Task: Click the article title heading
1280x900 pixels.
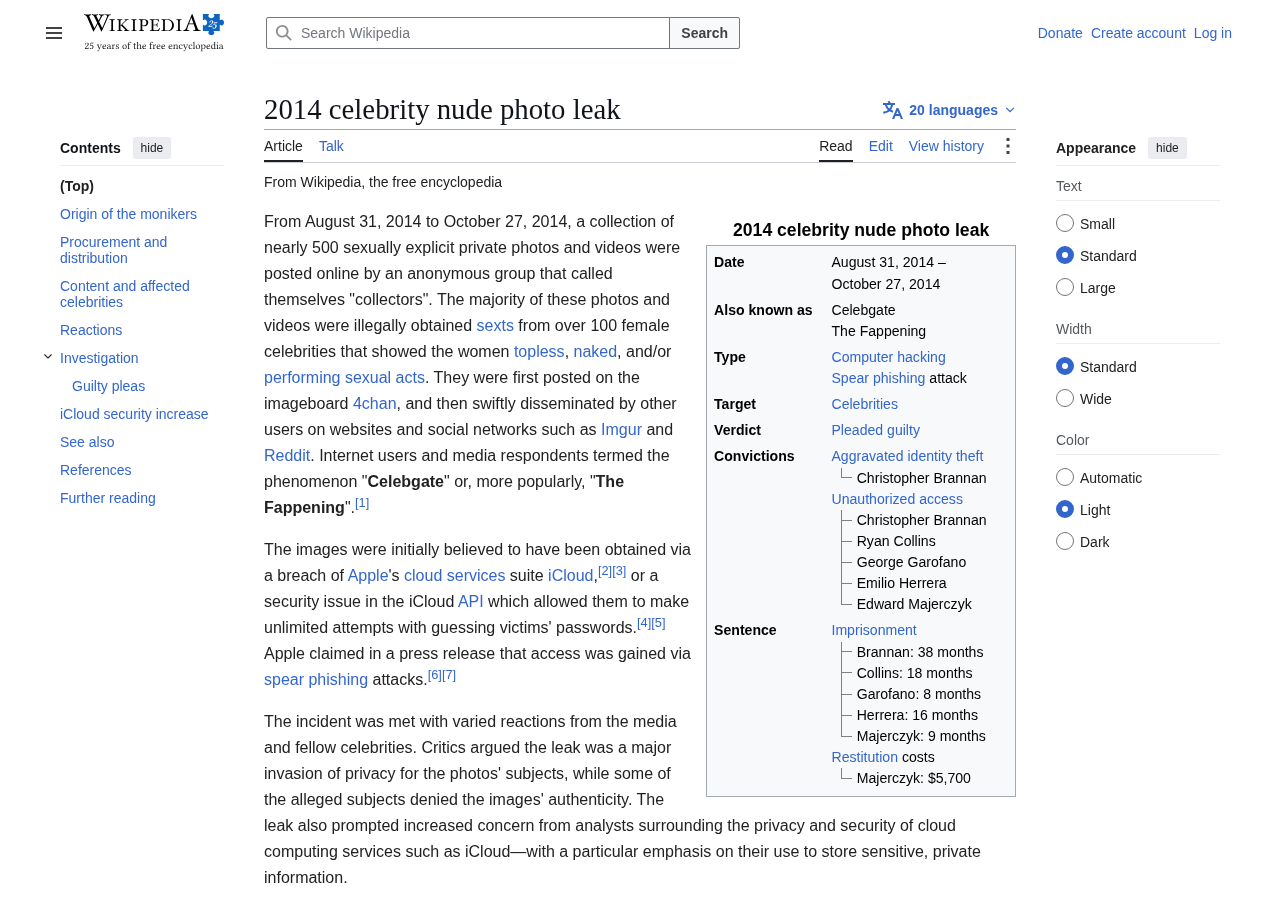Action: (x=442, y=109)
